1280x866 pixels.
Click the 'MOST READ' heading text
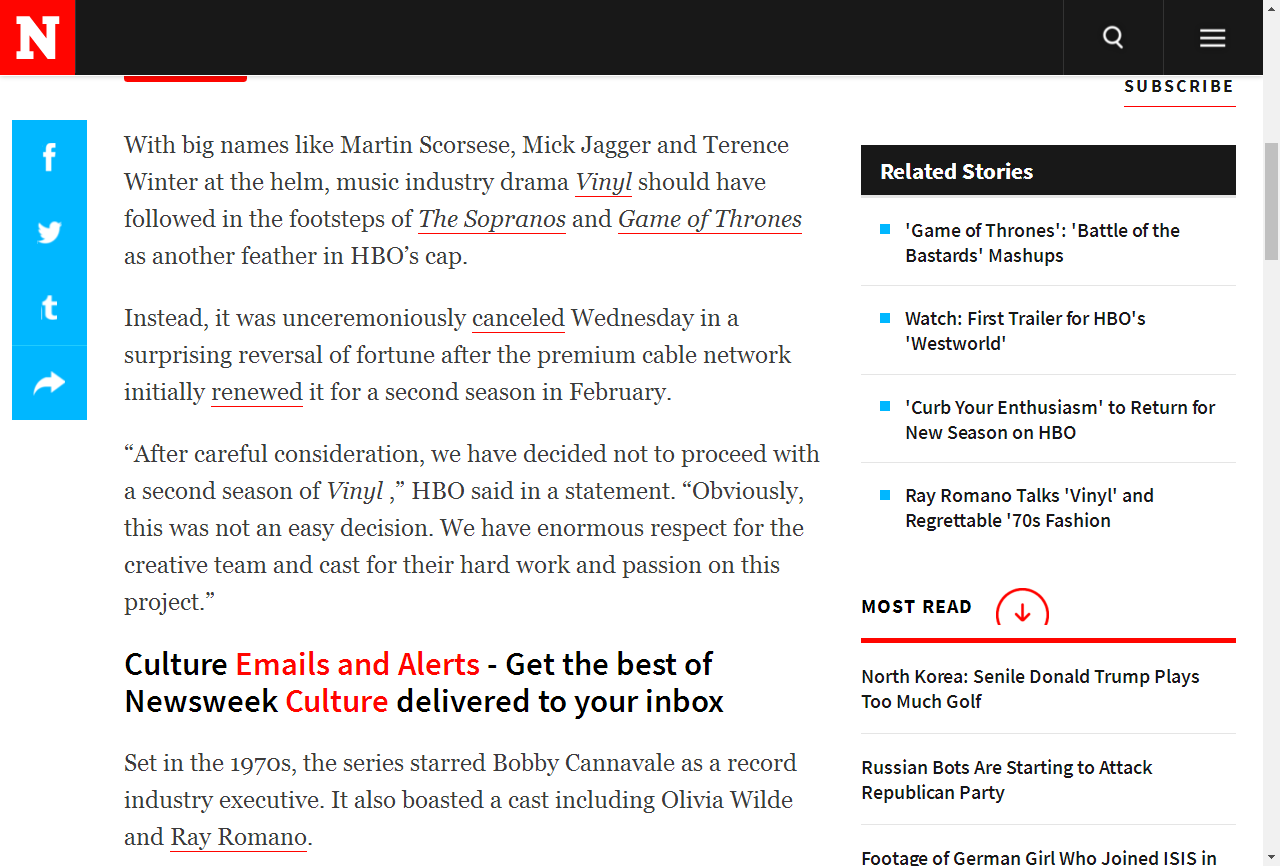click(x=916, y=607)
